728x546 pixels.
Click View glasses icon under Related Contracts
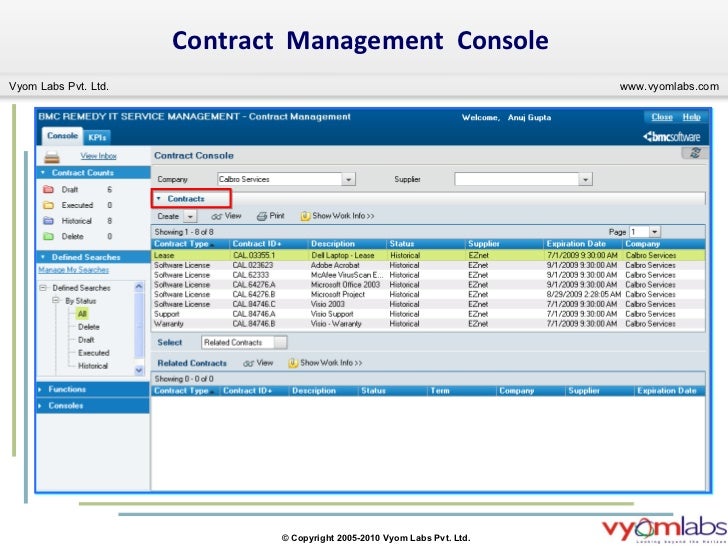pos(248,364)
